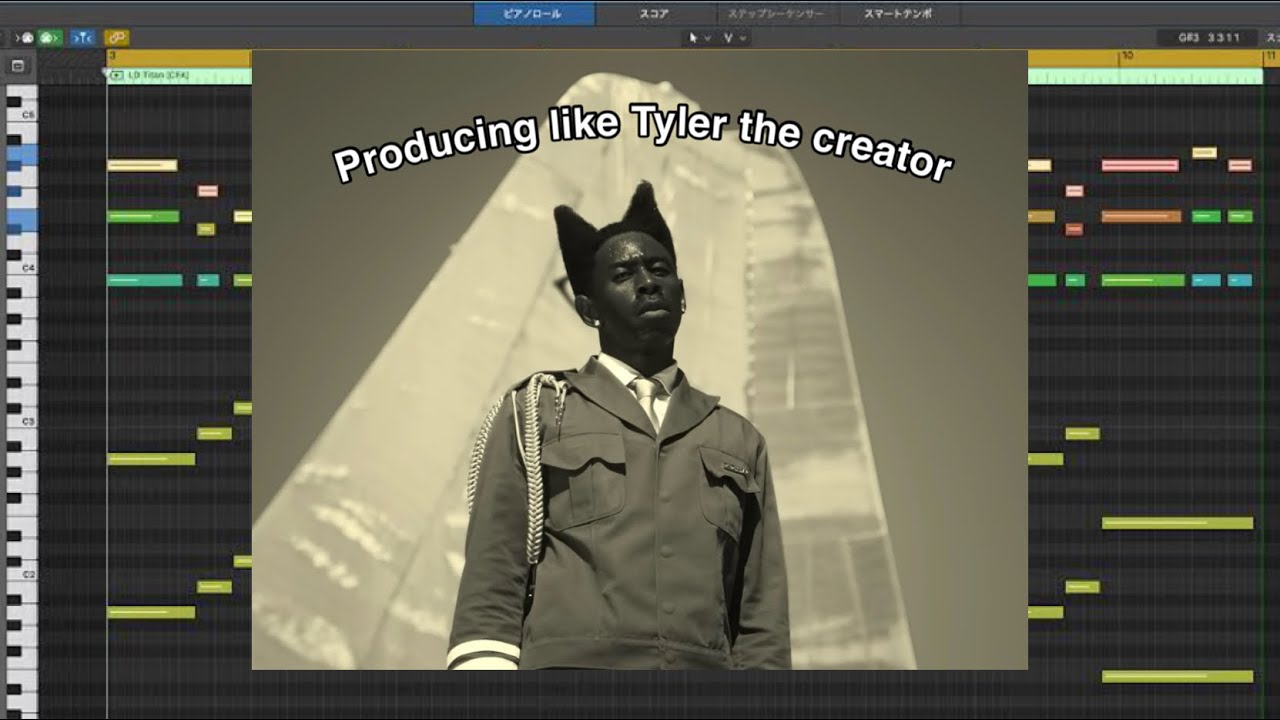Click the collapse mode icon above the keyboard

(17, 66)
